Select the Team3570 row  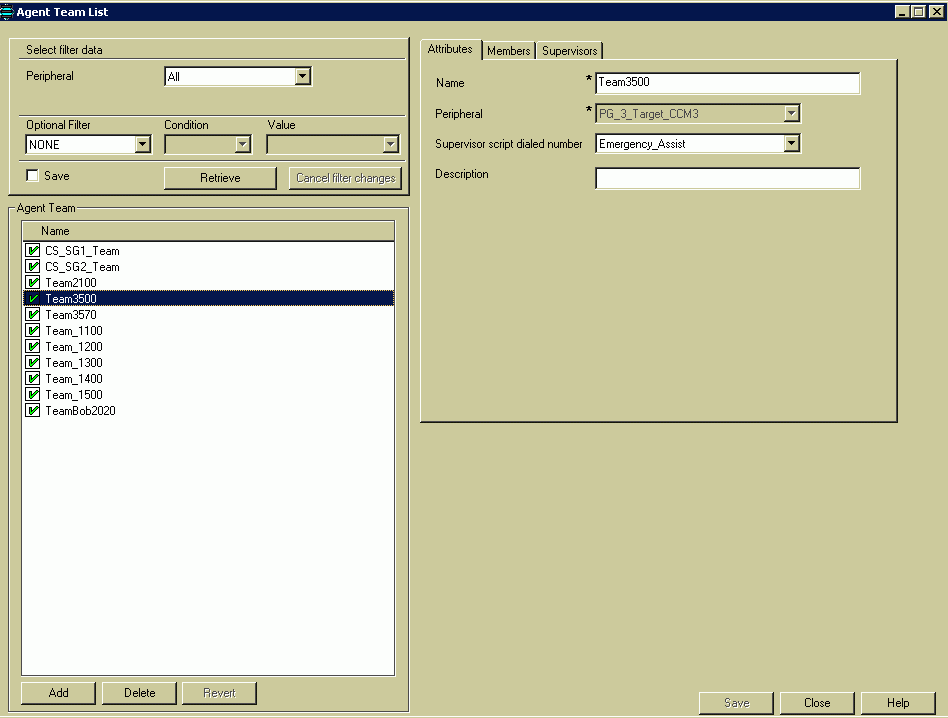pyautogui.click(x=208, y=314)
